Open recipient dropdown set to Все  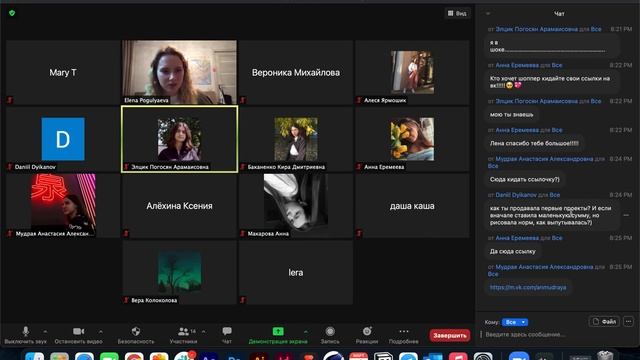click(515, 322)
